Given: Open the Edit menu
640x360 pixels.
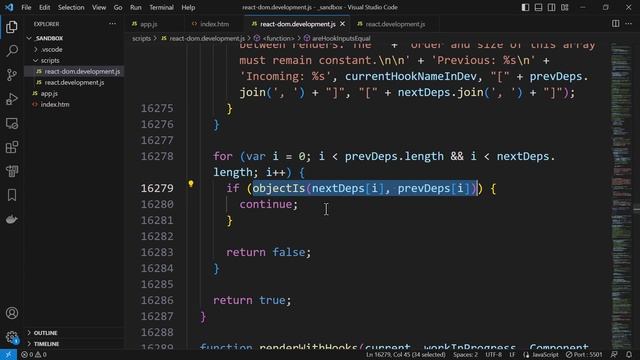Looking at the screenshot, I should (44, 7).
